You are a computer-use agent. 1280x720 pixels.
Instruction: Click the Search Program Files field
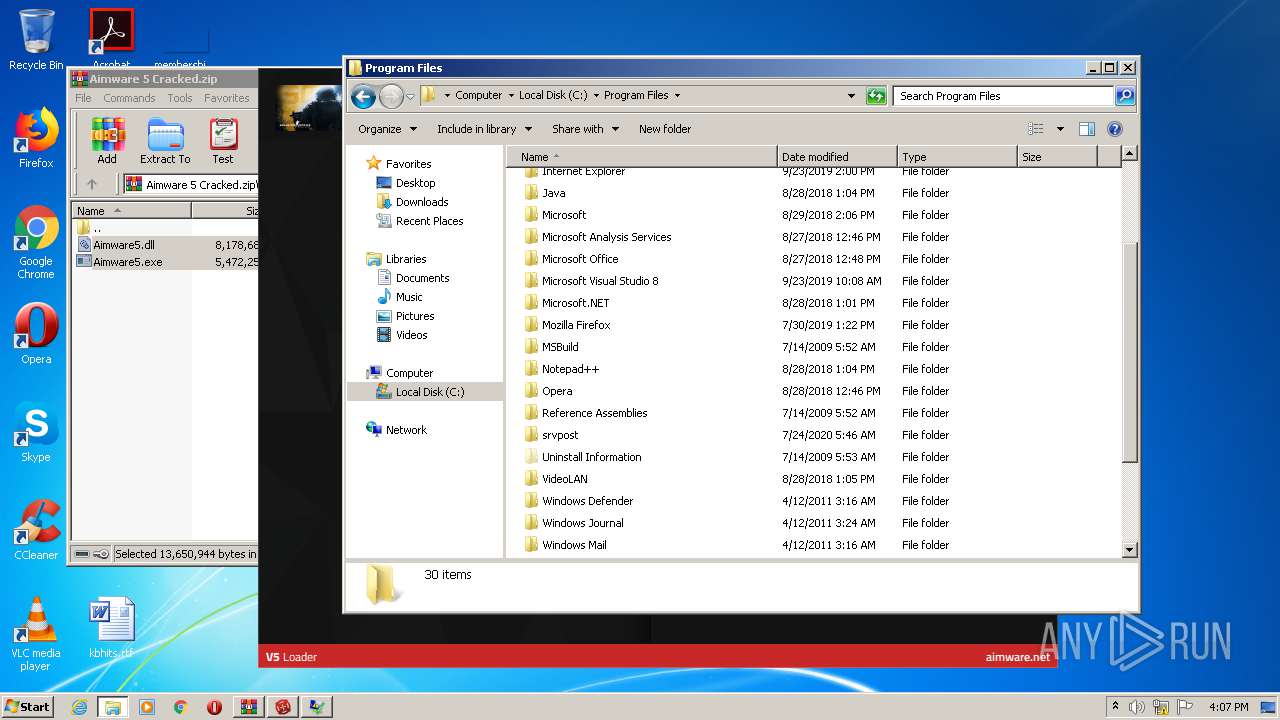pyautogui.click(x=1003, y=96)
